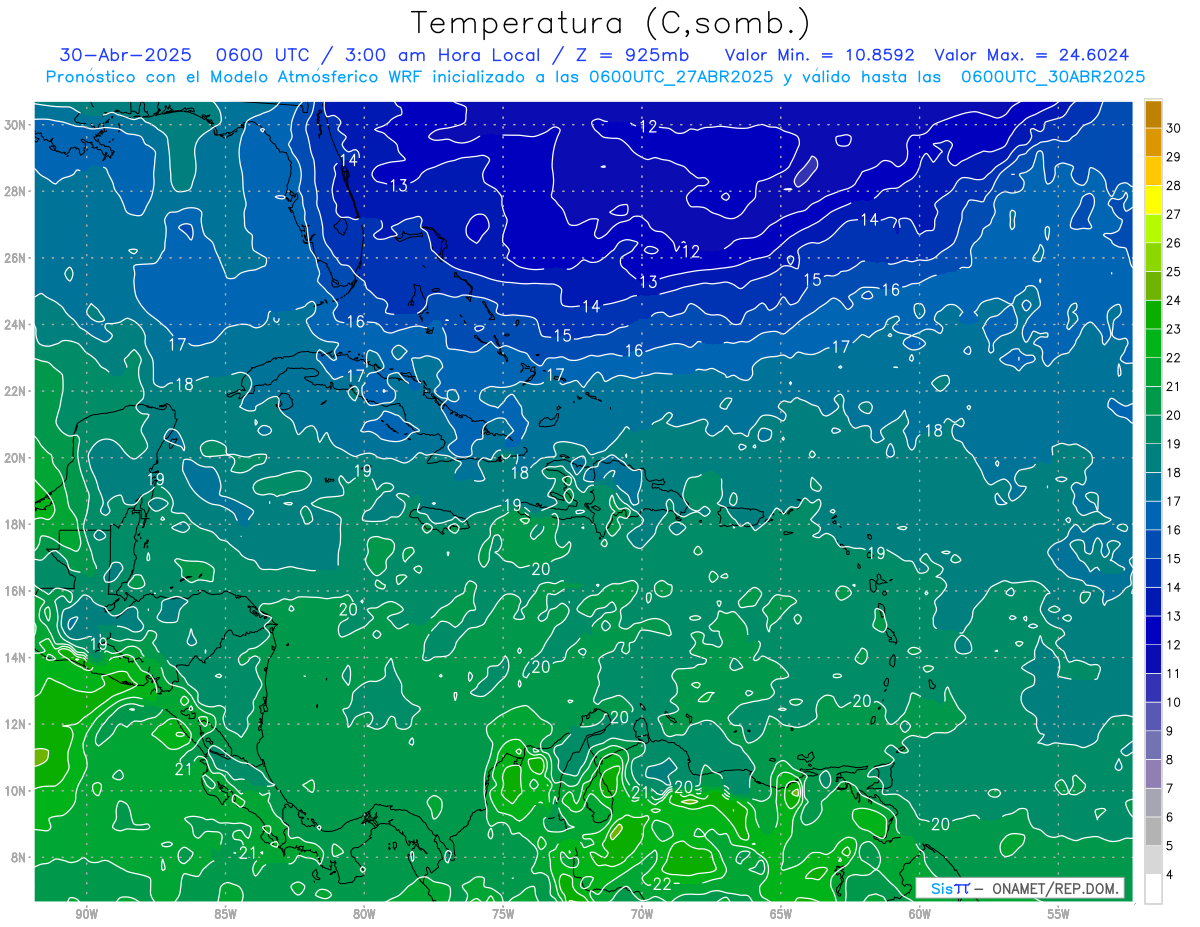The image size is (1200, 927).
Task: Click the bright green swatch between 22 and 23
Action: (1153, 343)
